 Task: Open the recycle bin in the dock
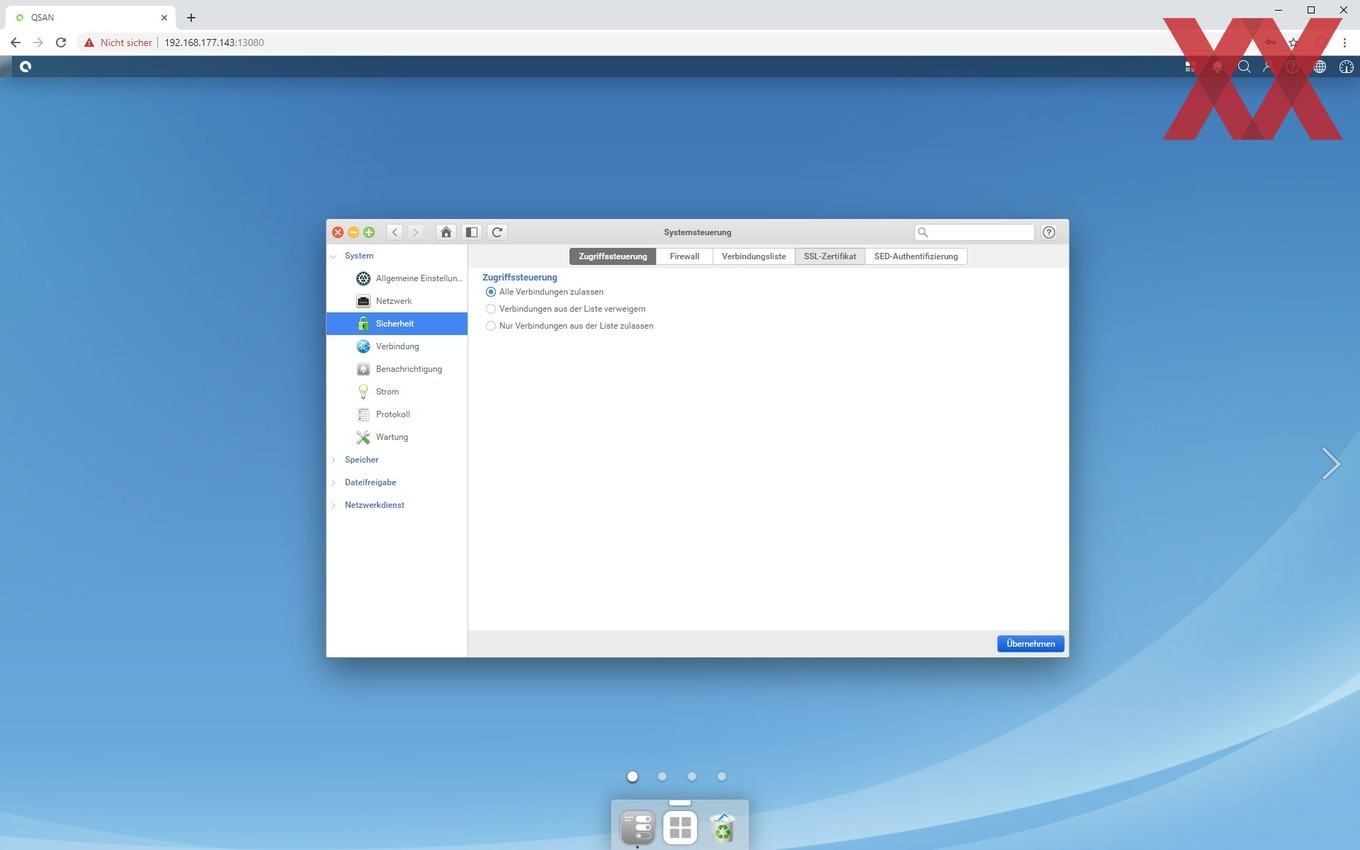(x=722, y=828)
